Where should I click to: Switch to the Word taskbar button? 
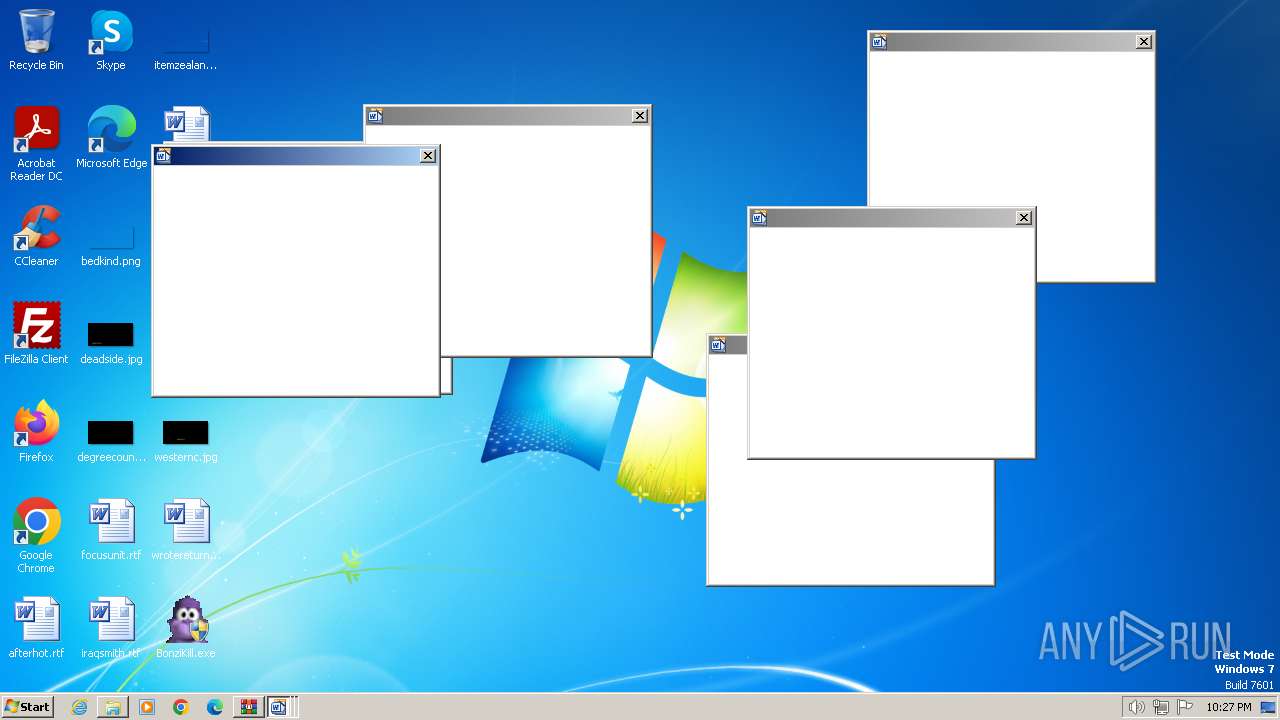click(280, 707)
